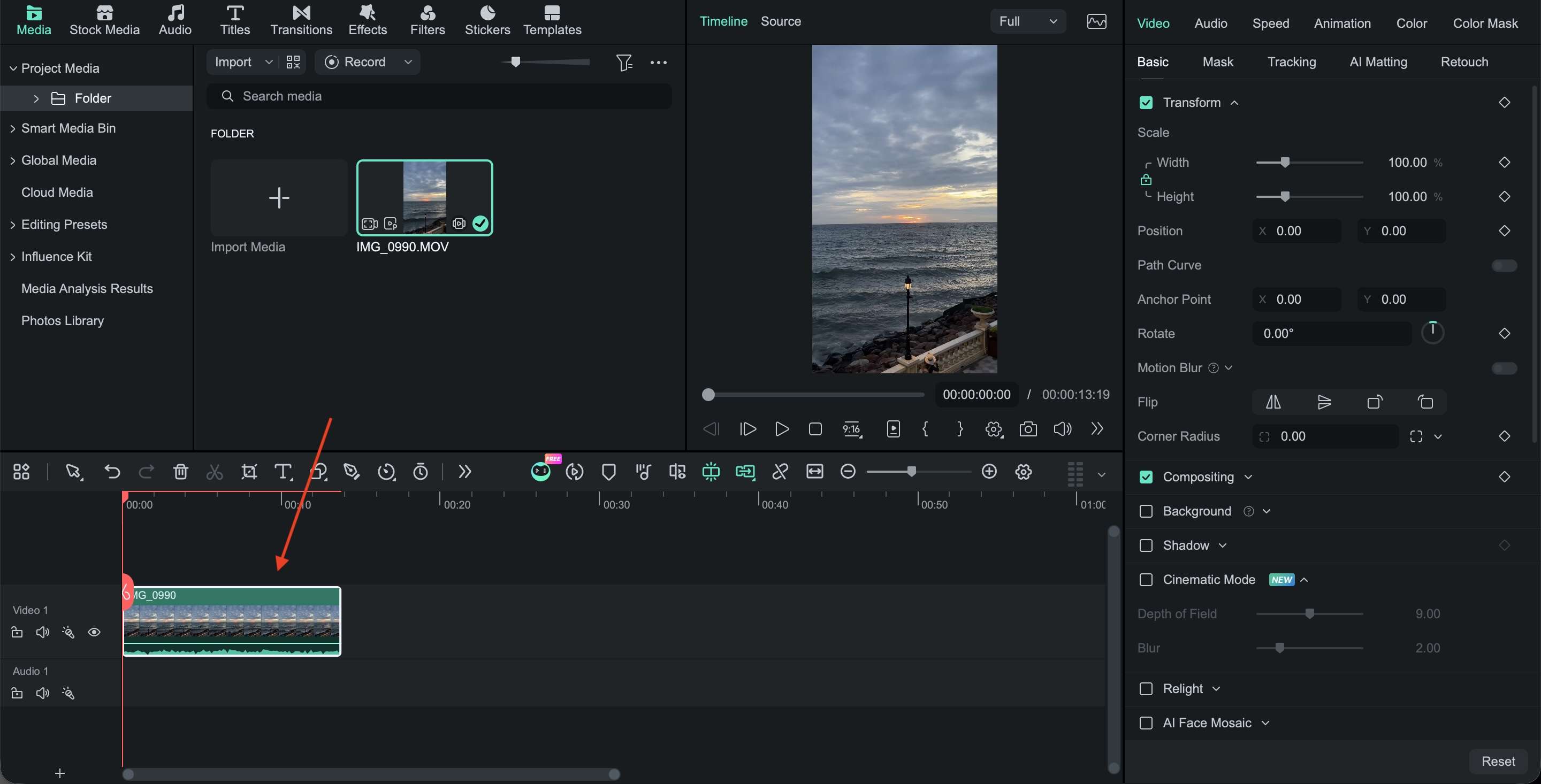Play the preview video
This screenshot has height=784, width=1541.
[781, 429]
